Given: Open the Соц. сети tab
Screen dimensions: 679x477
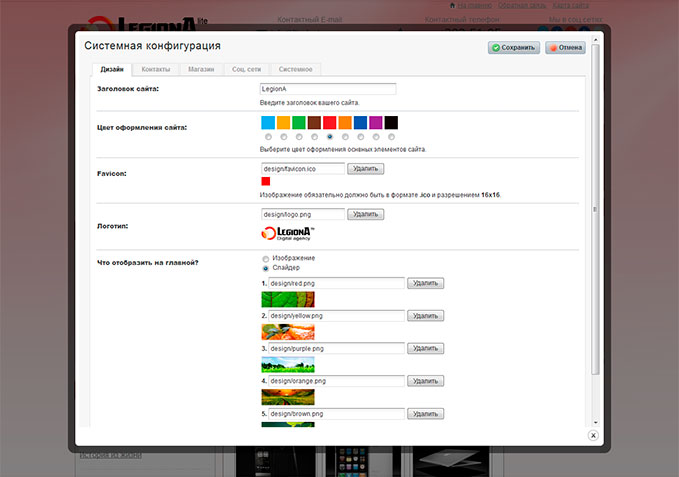Looking at the screenshot, I should click(246, 69).
